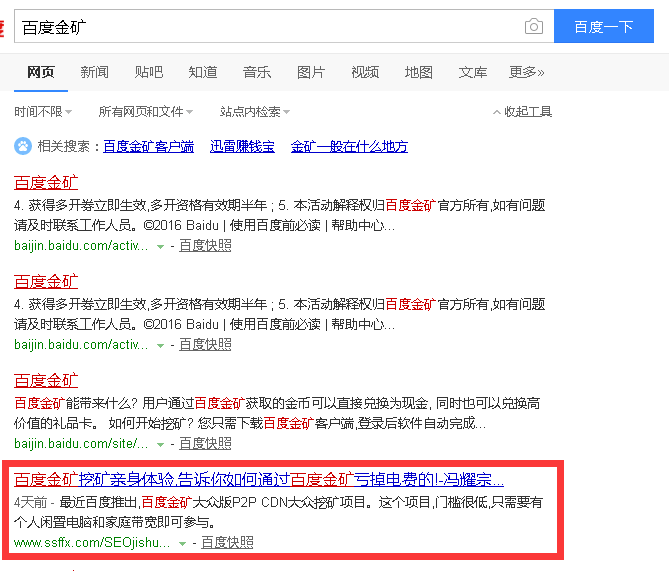Select the 网页 tab
The image size is (669, 571).
click(41, 72)
